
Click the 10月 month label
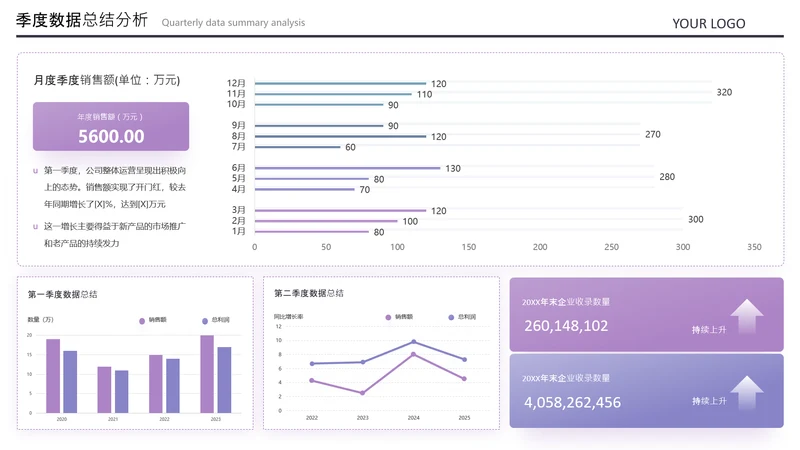pos(236,104)
